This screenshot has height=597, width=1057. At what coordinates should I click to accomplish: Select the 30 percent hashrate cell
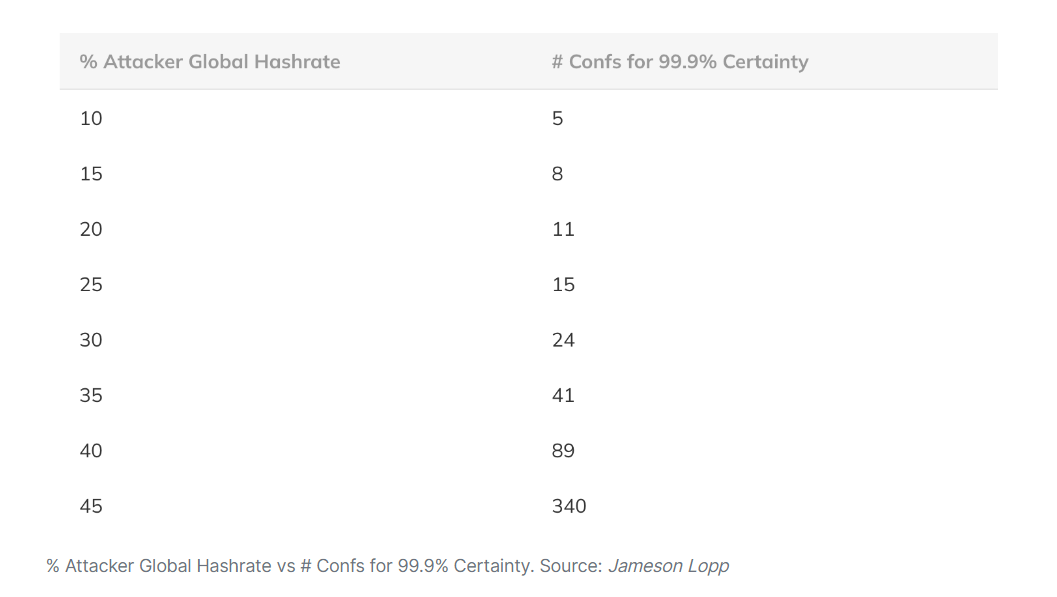coord(91,340)
